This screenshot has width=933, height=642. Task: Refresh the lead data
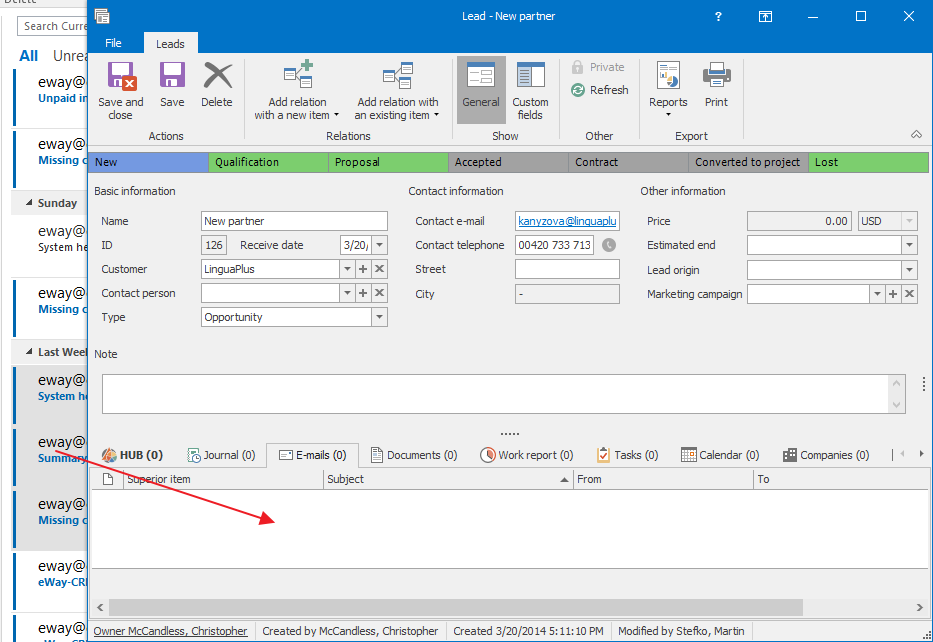(600, 90)
